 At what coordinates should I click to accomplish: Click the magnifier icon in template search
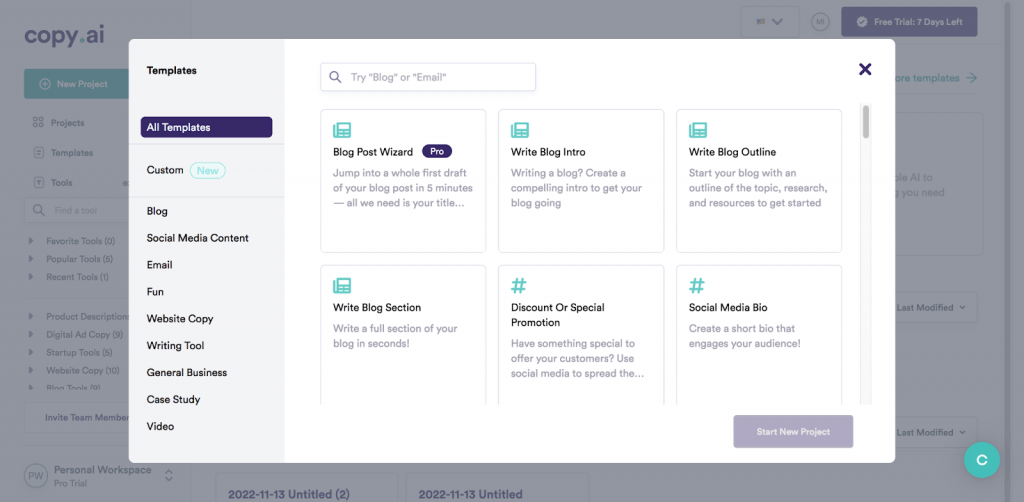335,77
